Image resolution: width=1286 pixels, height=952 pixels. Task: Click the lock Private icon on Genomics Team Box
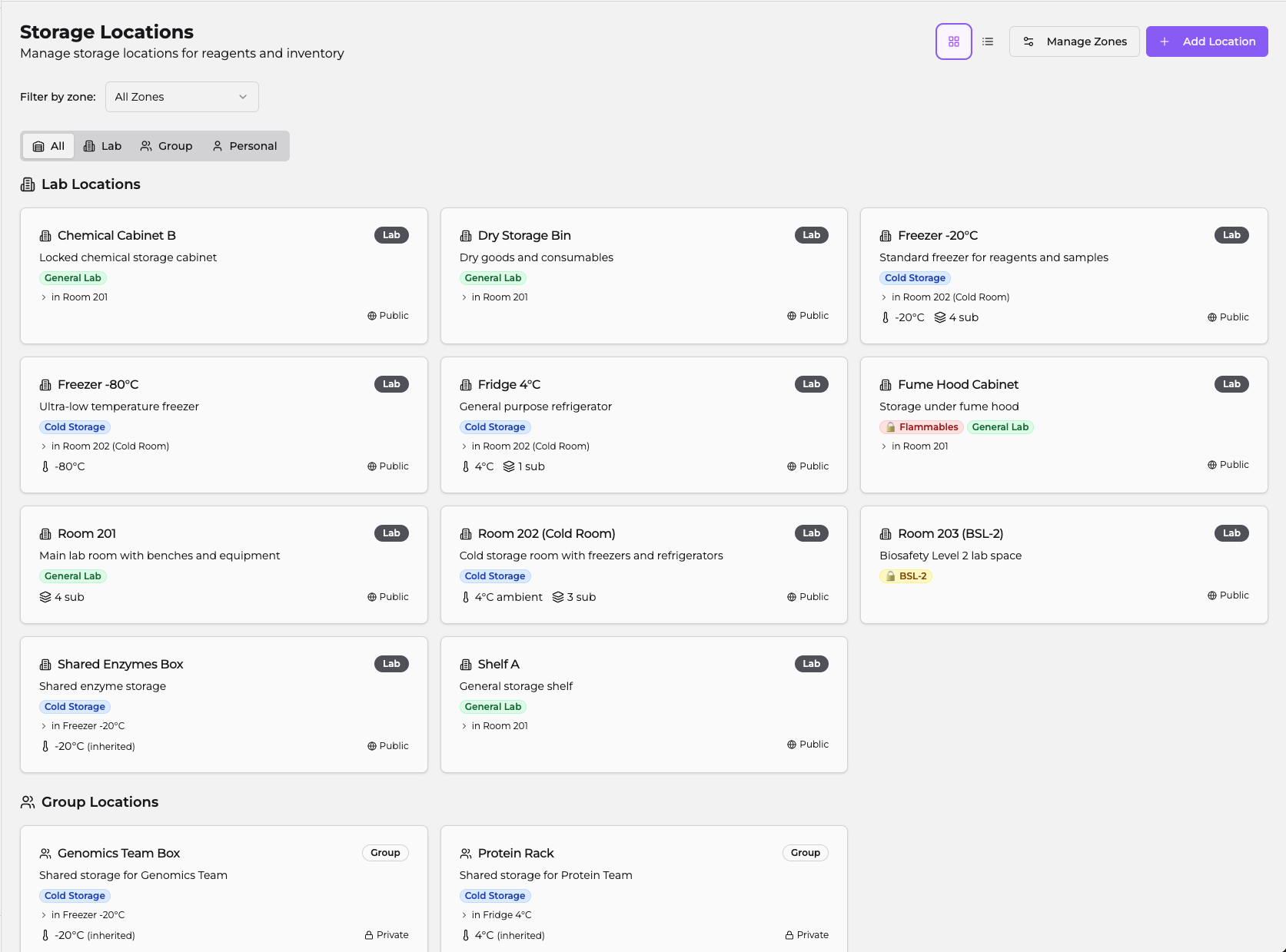pos(370,935)
